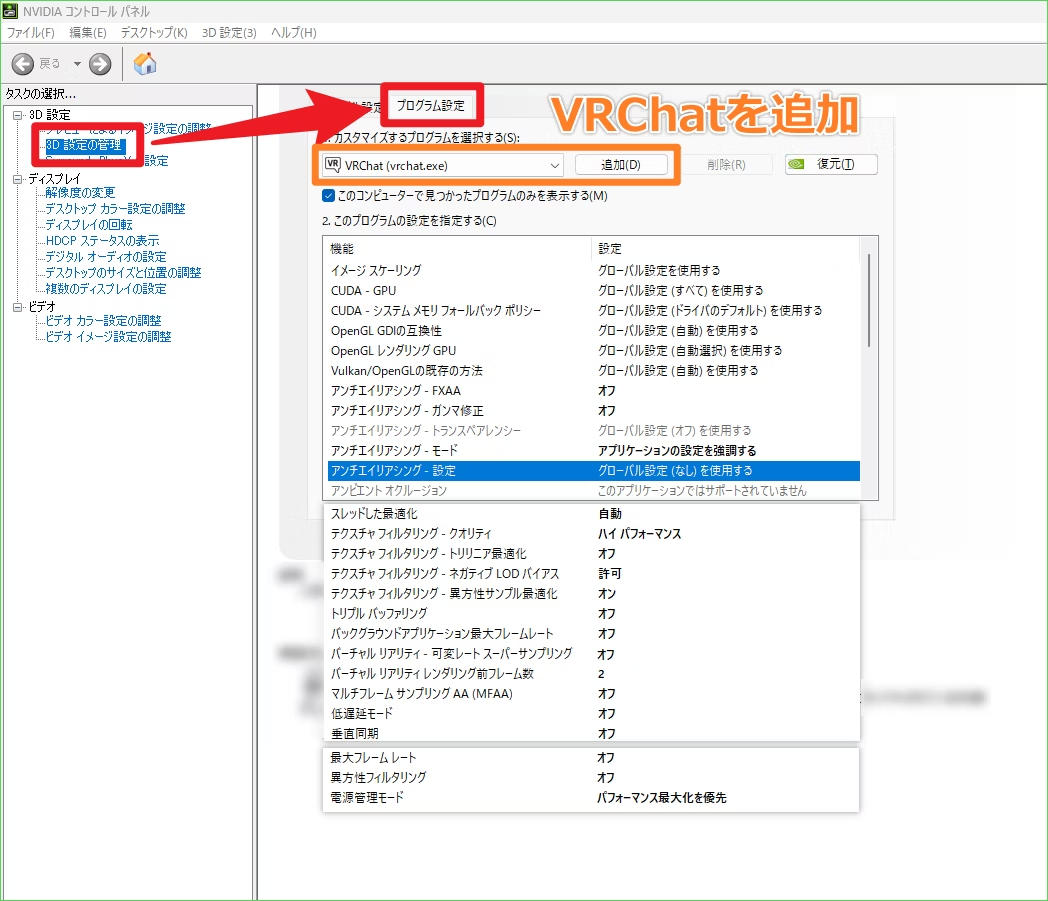Viewport: 1048px width, 901px height.
Task: Open the デスクトップ(K) menu
Action: tap(154, 33)
